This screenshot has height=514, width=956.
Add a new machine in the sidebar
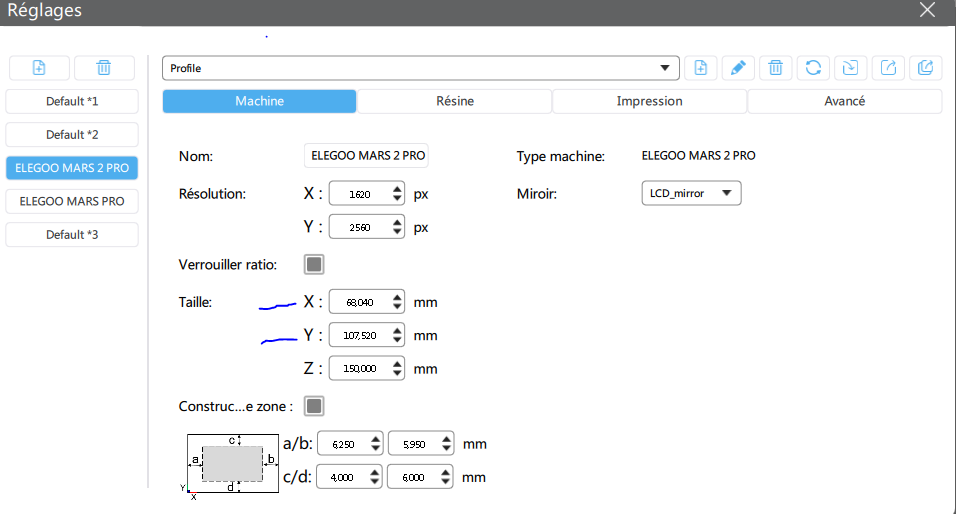click(39, 68)
